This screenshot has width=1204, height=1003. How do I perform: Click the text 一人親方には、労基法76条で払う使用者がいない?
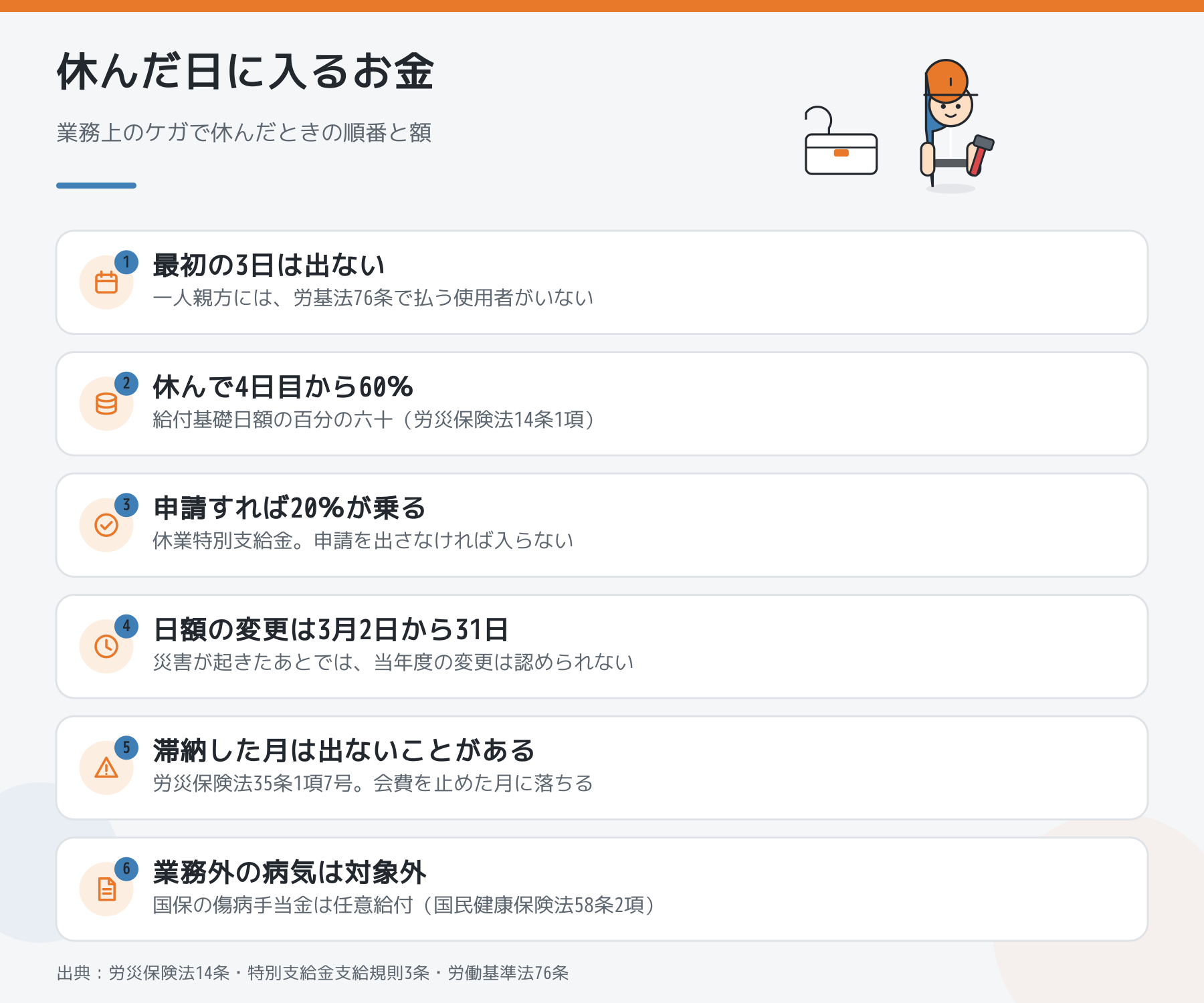(373, 298)
